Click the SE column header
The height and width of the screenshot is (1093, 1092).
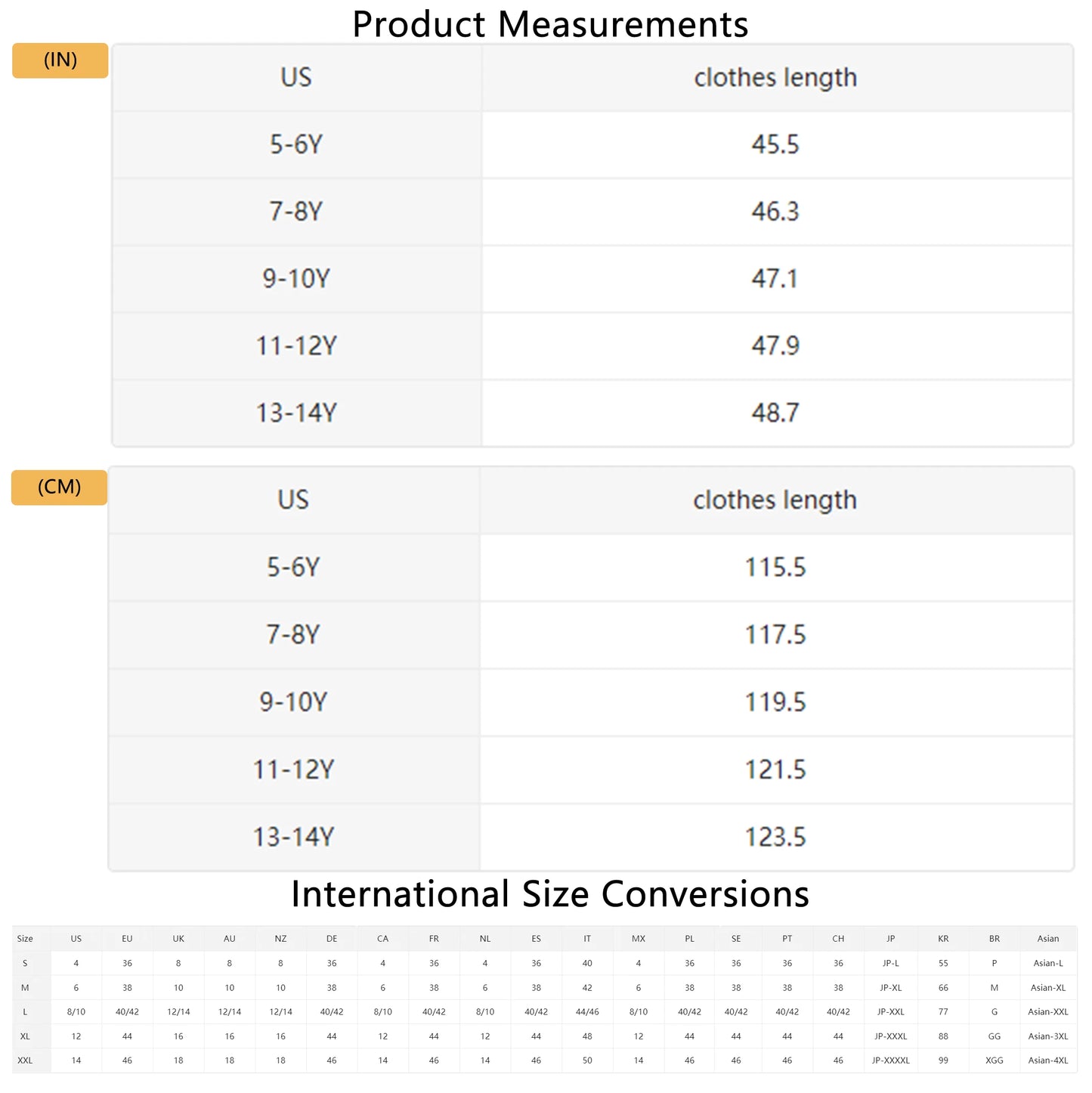click(x=736, y=939)
